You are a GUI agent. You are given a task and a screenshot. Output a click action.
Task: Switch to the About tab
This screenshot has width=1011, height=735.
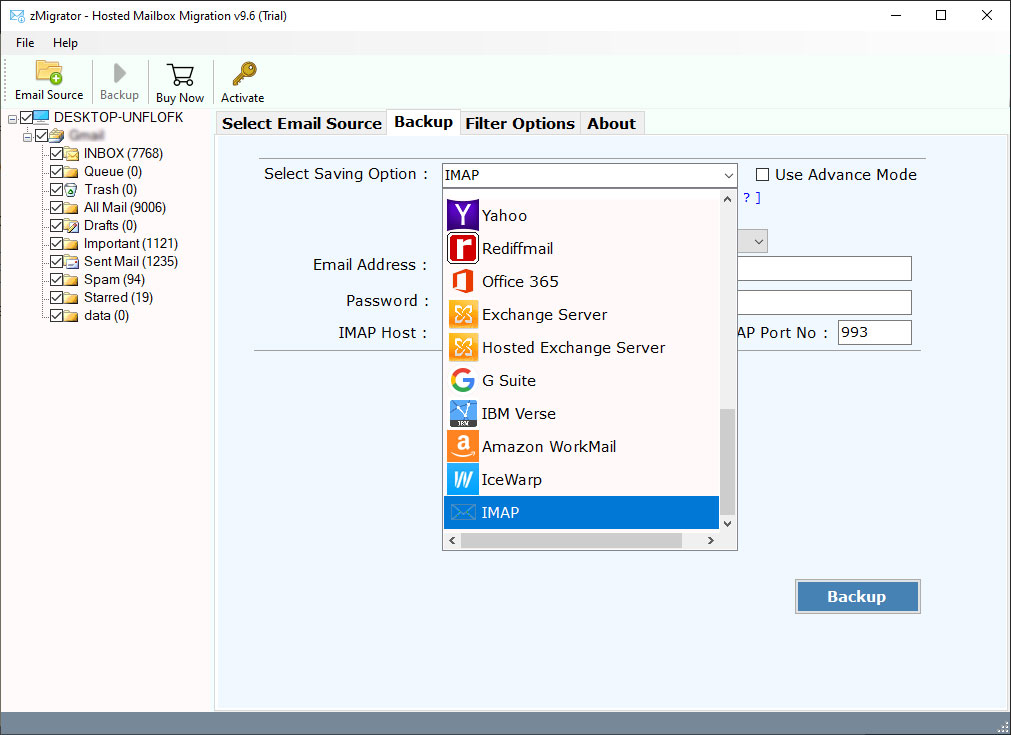tap(611, 123)
